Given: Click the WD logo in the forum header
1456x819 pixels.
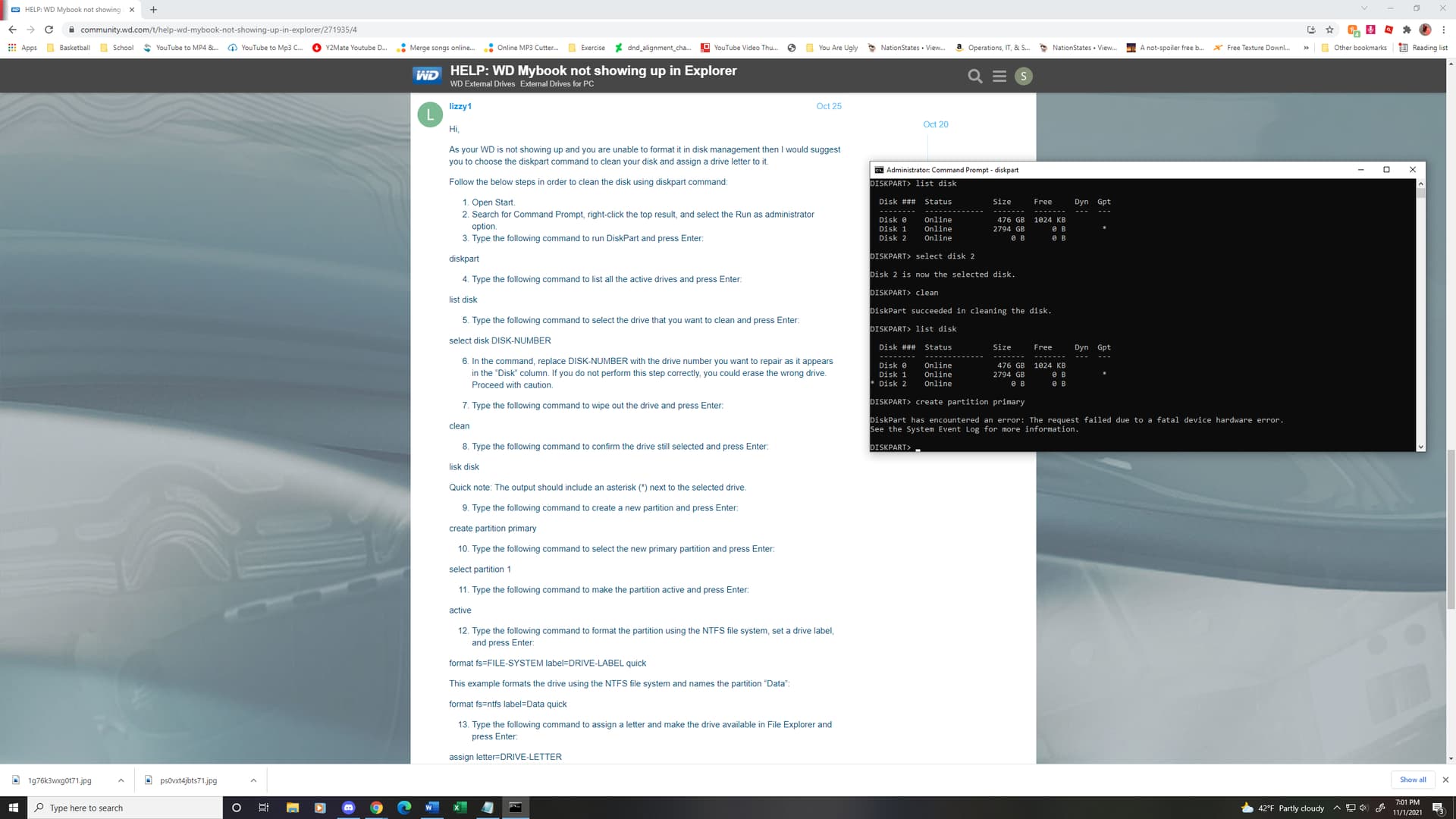Looking at the screenshot, I should pyautogui.click(x=427, y=75).
